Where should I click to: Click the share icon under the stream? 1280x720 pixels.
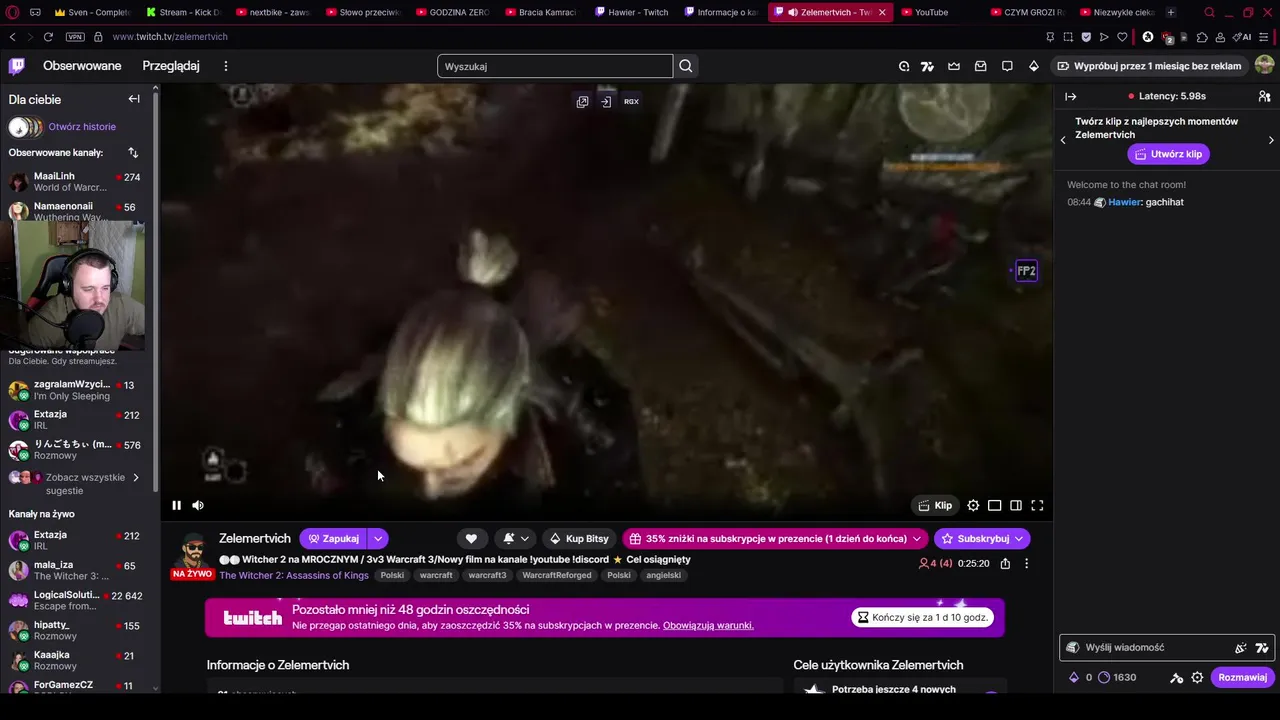[1005, 564]
